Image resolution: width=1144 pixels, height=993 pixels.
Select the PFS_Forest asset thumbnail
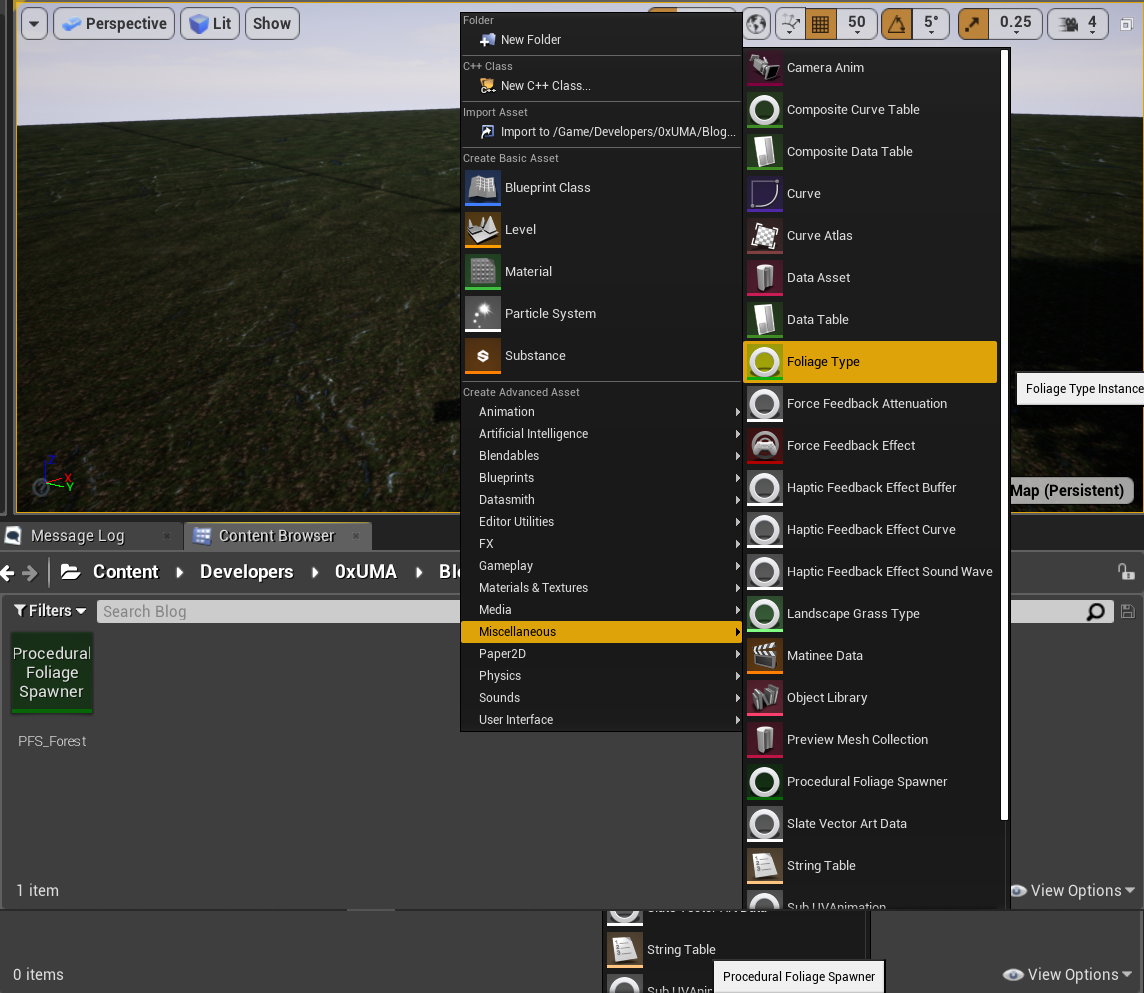click(x=52, y=673)
